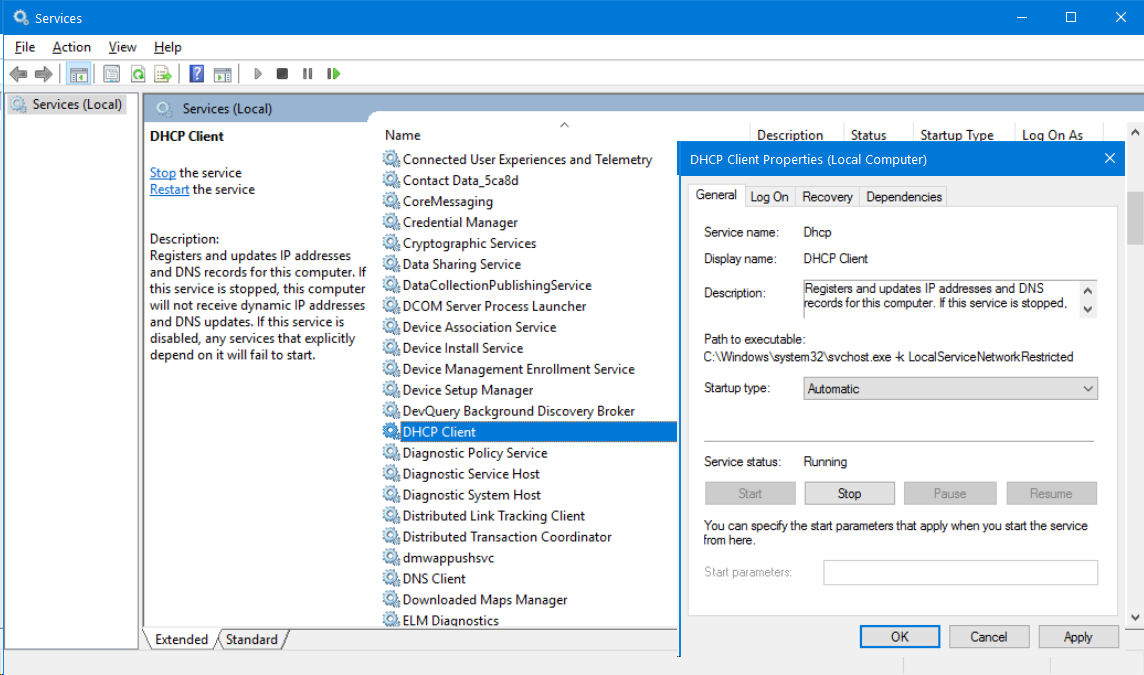Select Diagnostic System Host row
Viewport: 1144px width, 675px height.
471,495
